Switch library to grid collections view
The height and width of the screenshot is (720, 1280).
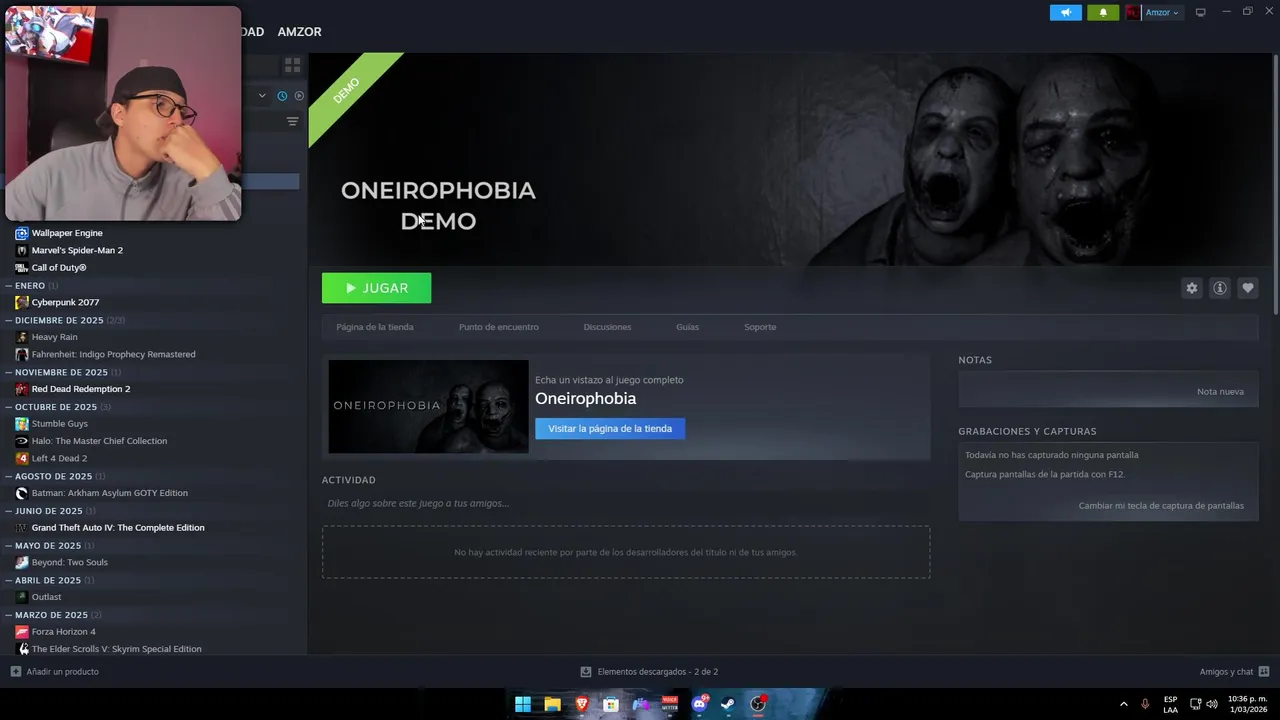pos(292,65)
